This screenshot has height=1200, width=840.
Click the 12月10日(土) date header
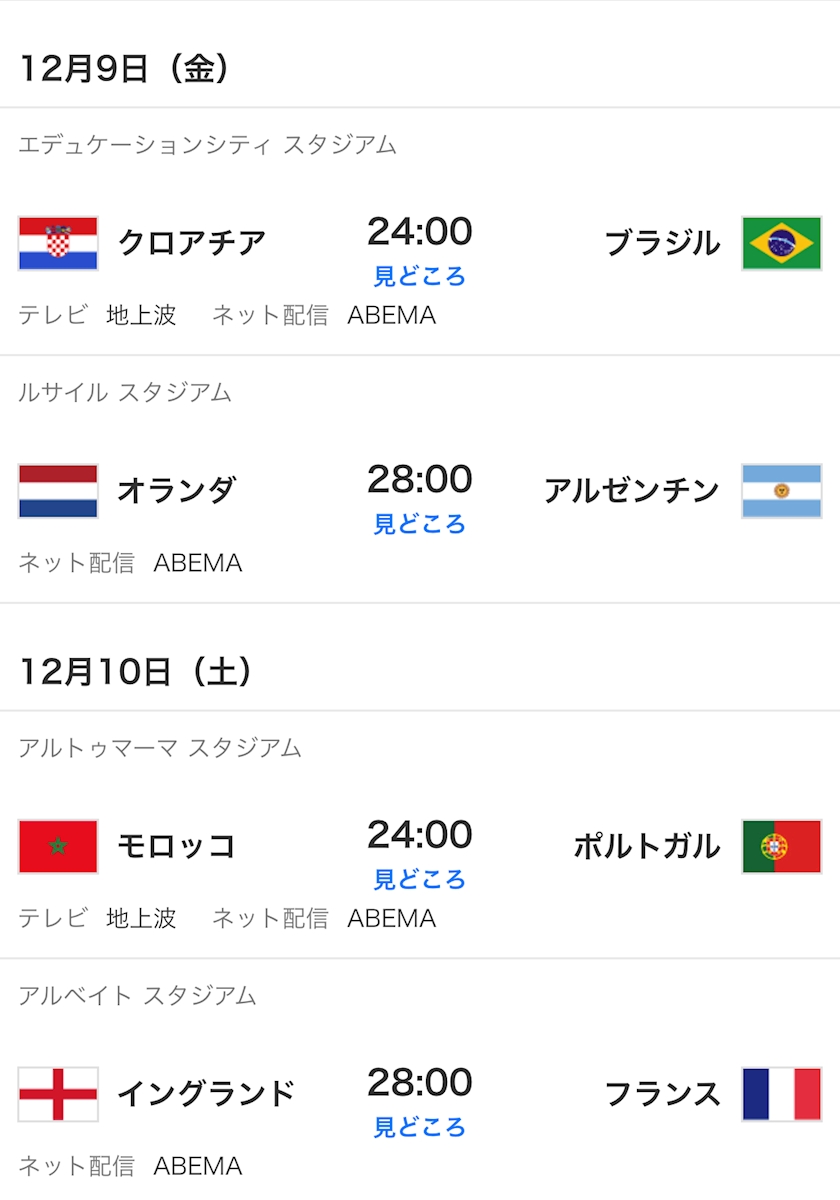point(136,672)
